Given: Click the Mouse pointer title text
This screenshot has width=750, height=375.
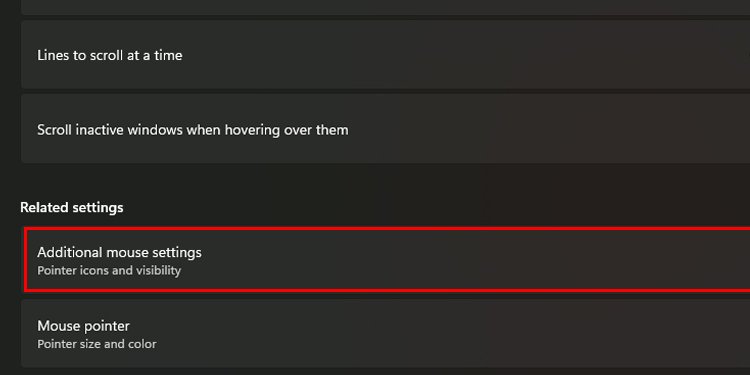Looking at the screenshot, I should (83, 326).
